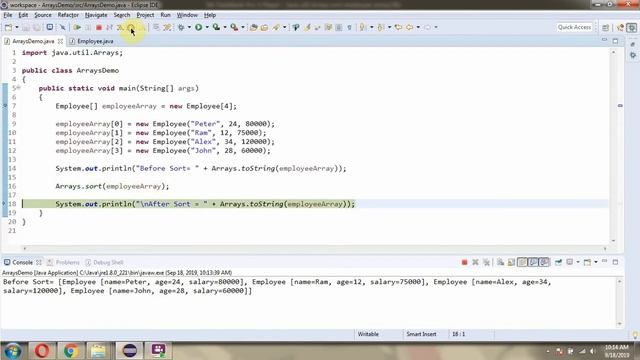The width and height of the screenshot is (640, 360).
Task: Open the Back history dropdown arrow
Action: click(x=418, y=27)
